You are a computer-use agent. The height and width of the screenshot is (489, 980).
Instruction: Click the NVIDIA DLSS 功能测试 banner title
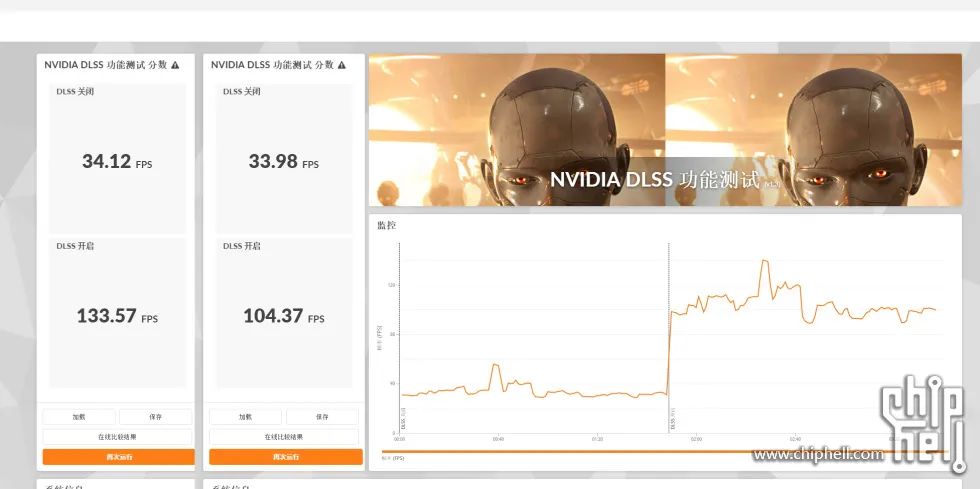point(654,180)
